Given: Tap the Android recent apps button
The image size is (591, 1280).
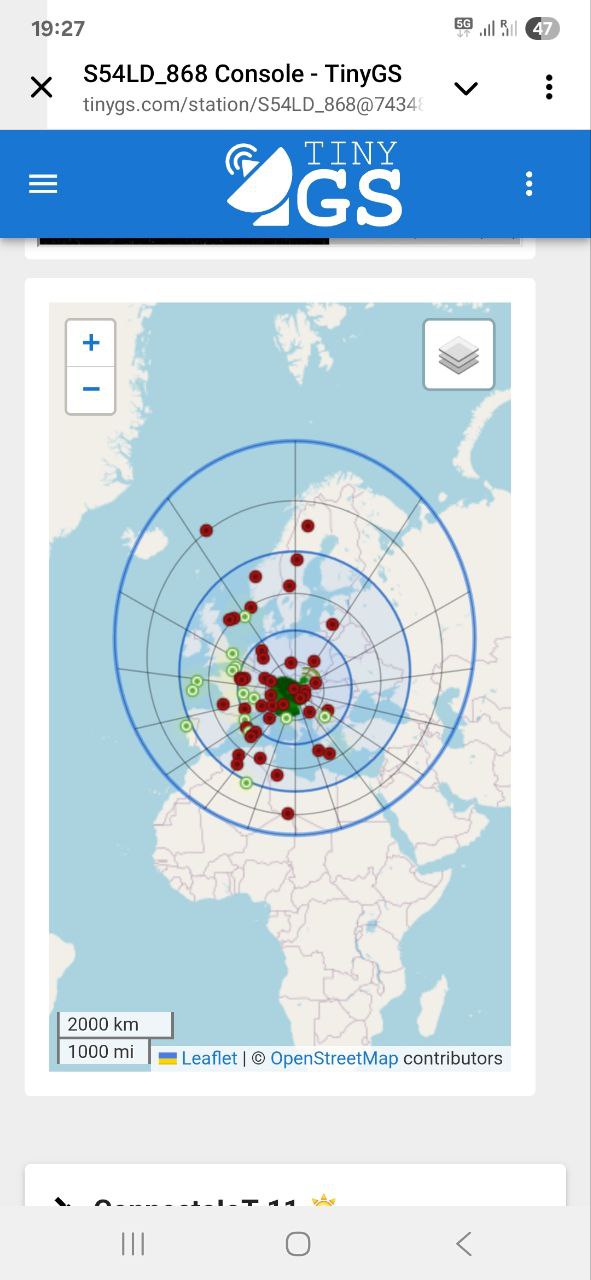Looking at the screenshot, I should pyautogui.click(x=132, y=1243).
